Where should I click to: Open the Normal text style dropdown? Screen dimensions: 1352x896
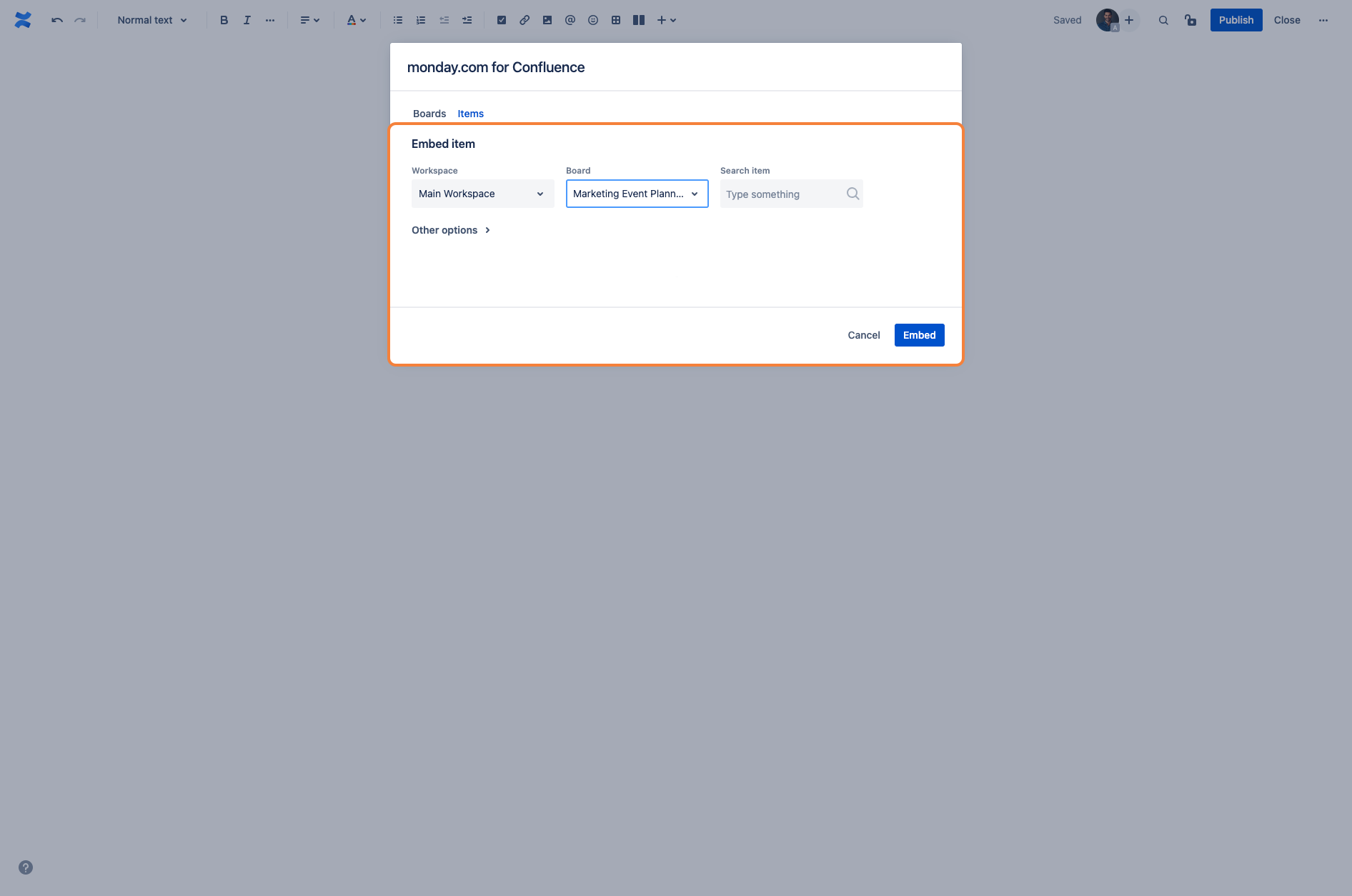(x=152, y=20)
